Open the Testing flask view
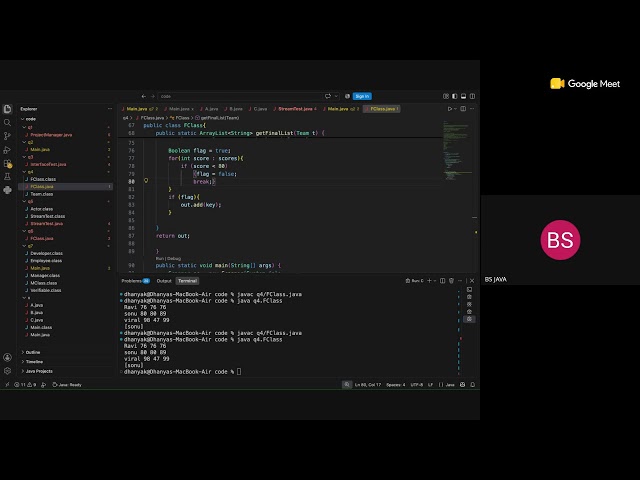The image size is (640, 480). coord(7,177)
